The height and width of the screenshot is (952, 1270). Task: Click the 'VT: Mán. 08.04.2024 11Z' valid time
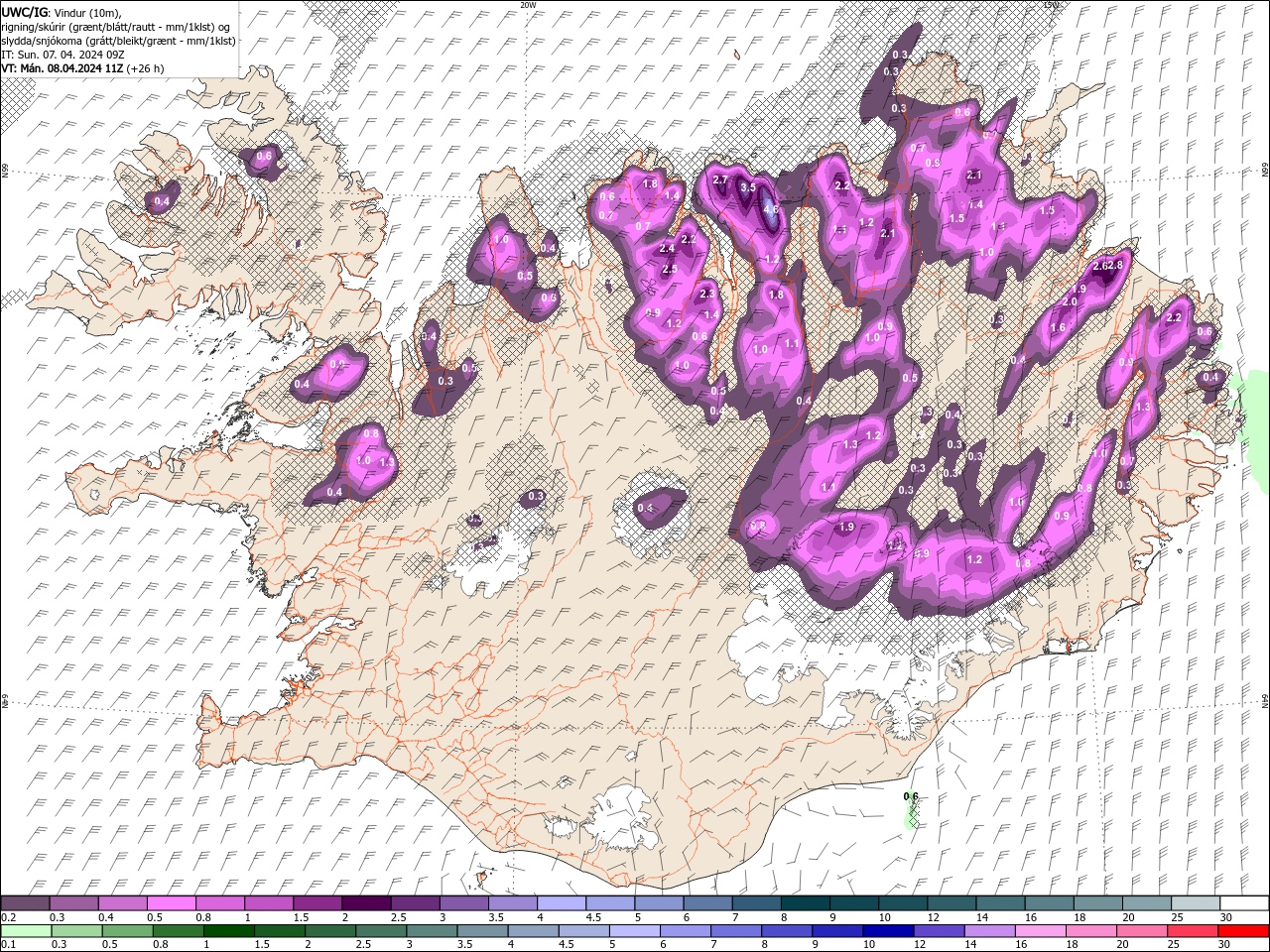click(x=63, y=68)
